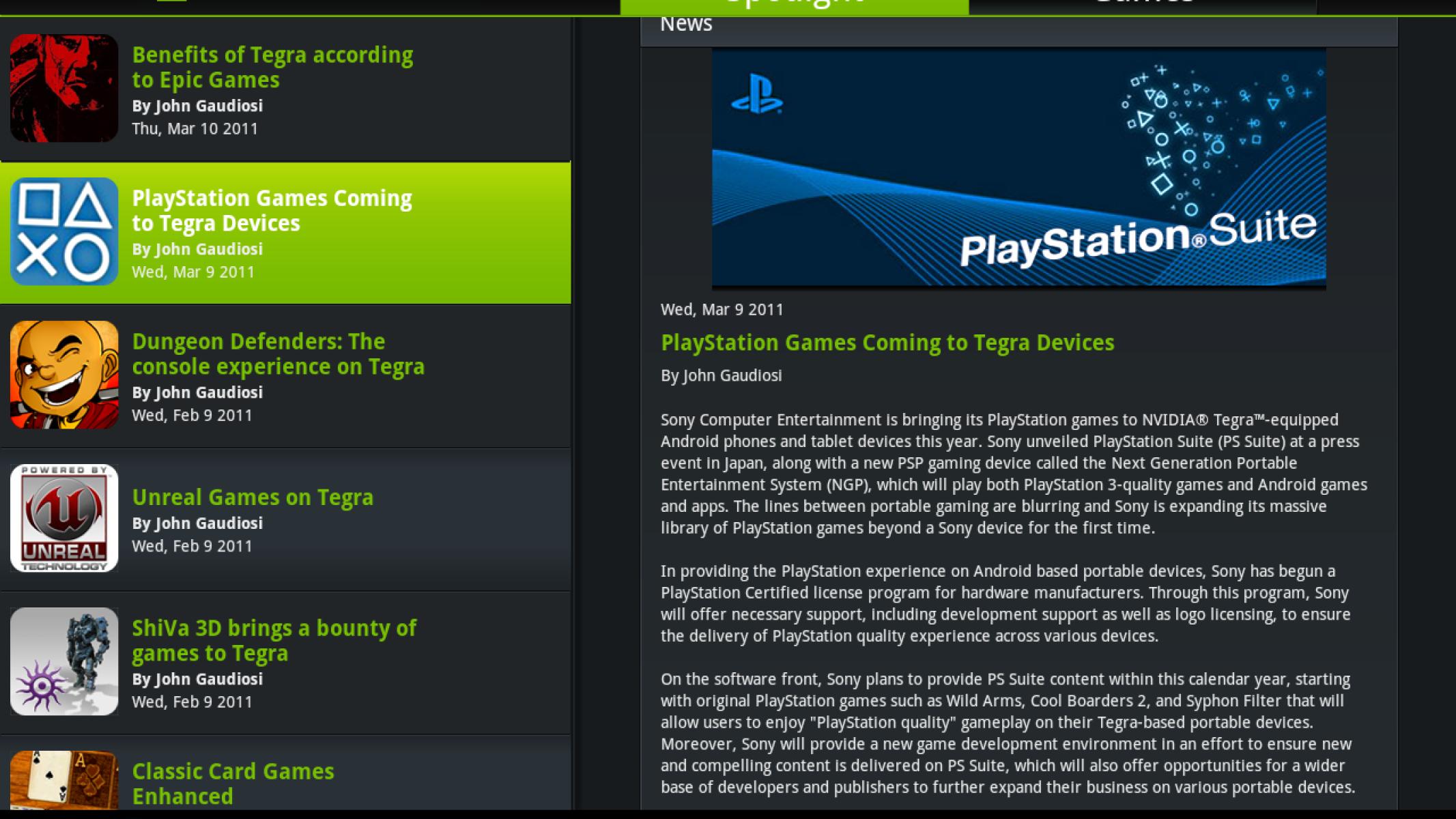This screenshot has width=1456, height=819.
Task: Switch to the Games tab
Action: click(x=1143, y=5)
